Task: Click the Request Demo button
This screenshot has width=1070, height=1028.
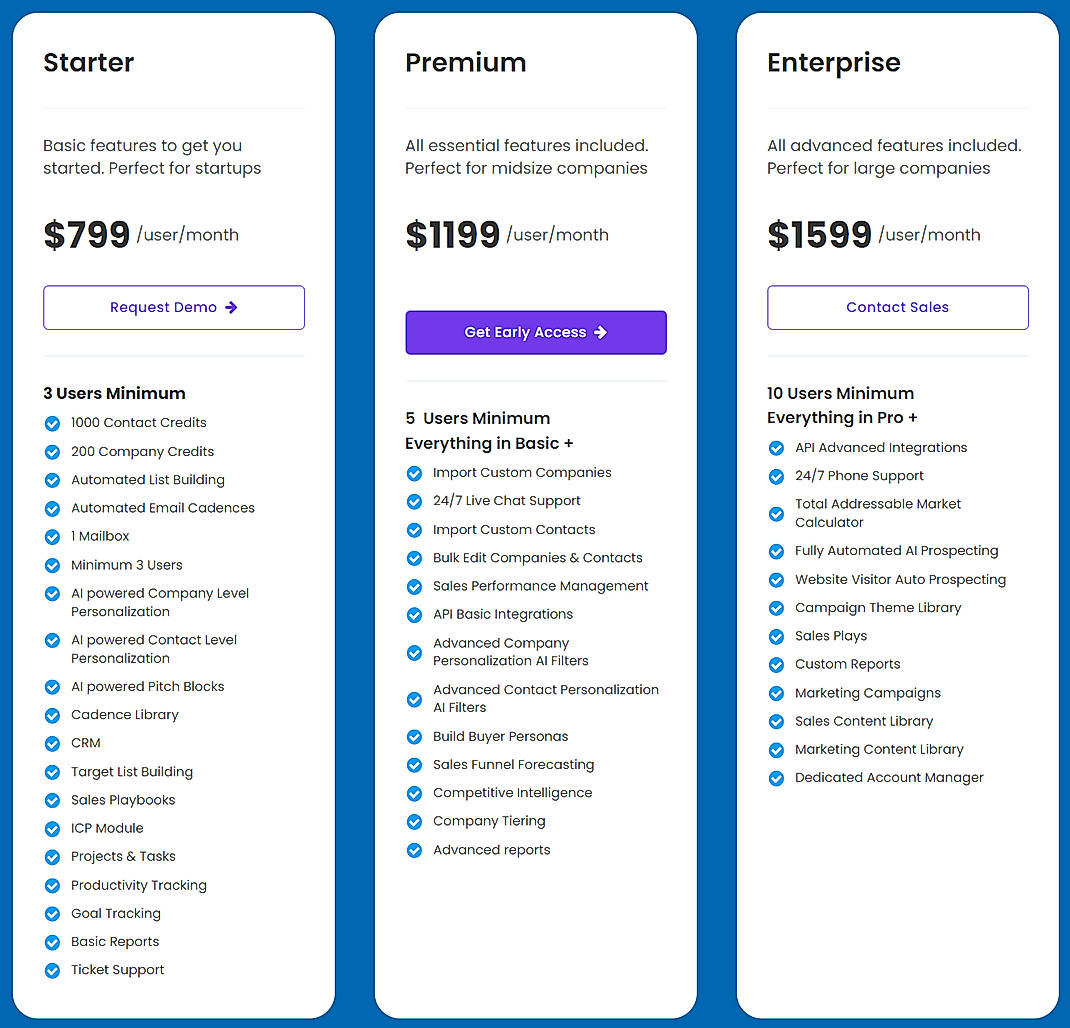Action: pyautogui.click(x=173, y=307)
